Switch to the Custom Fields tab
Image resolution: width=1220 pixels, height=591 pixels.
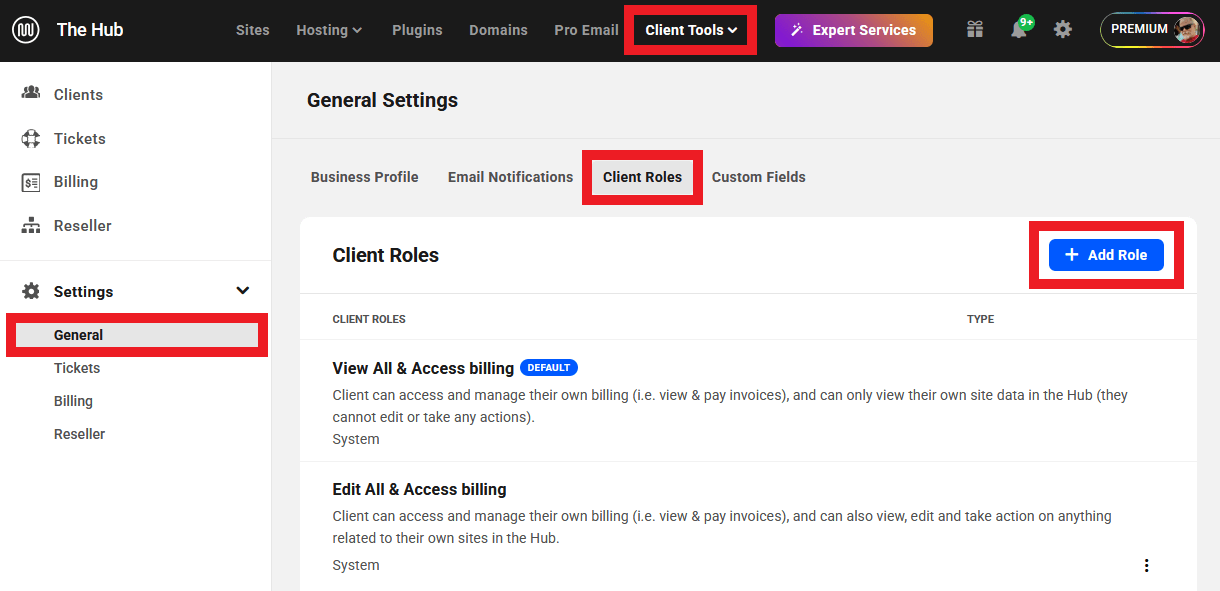758,177
